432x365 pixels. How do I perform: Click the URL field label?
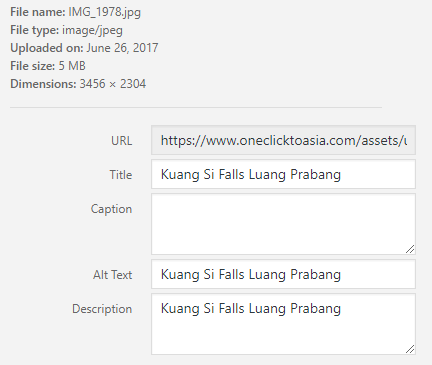click(x=122, y=141)
